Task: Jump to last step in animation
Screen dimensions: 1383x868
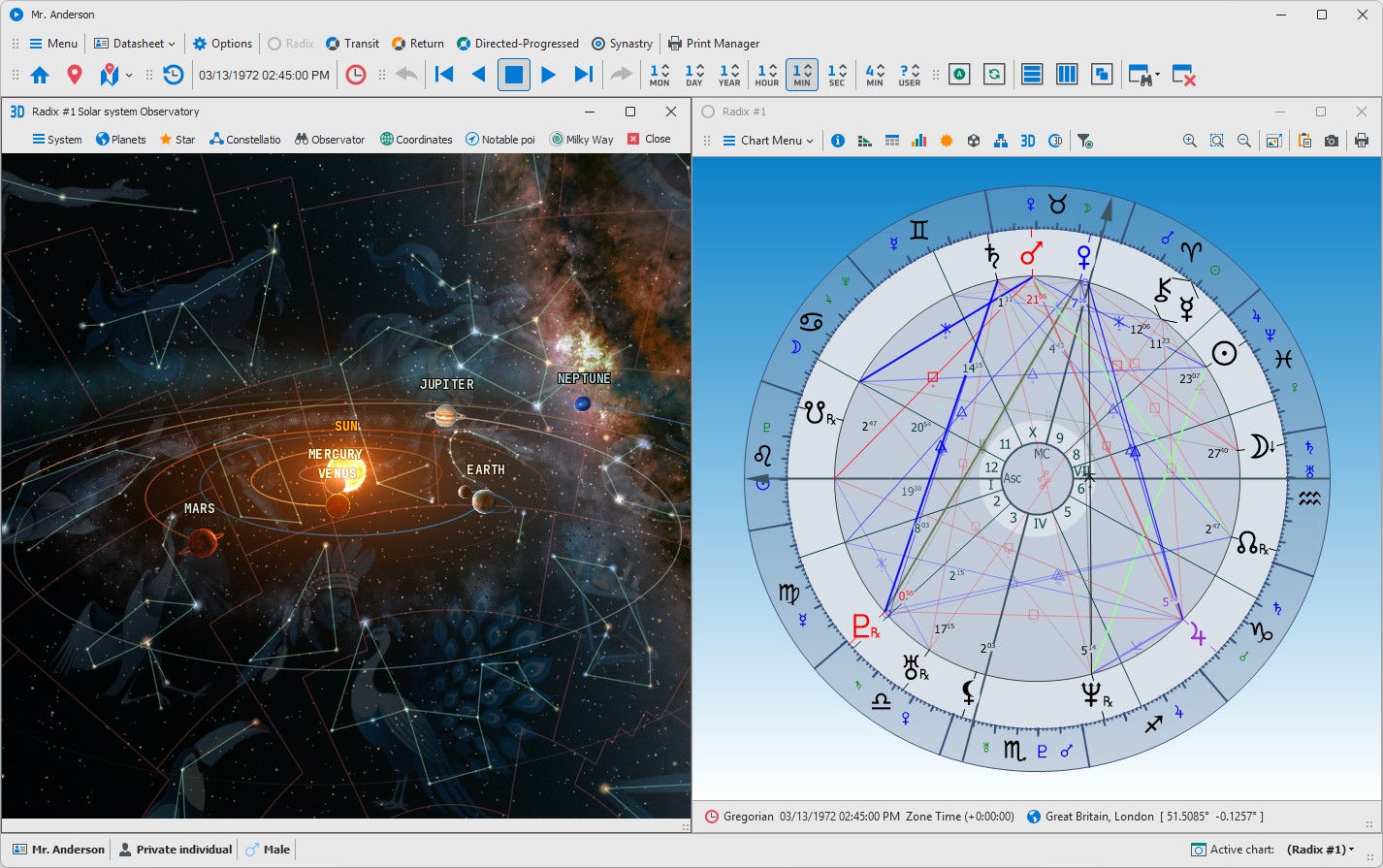Action: (583, 75)
